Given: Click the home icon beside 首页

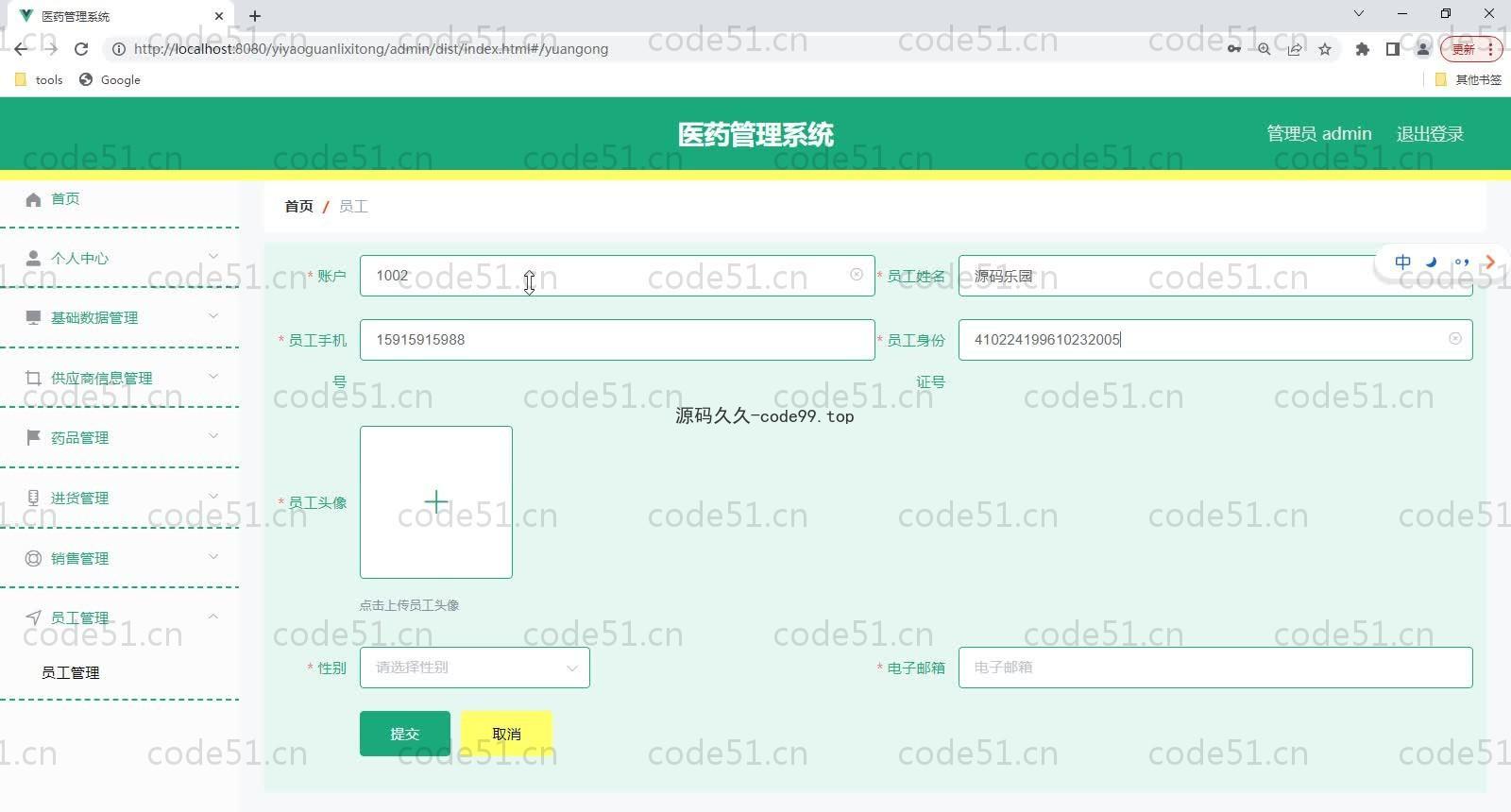Looking at the screenshot, I should click(x=34, y=199).
